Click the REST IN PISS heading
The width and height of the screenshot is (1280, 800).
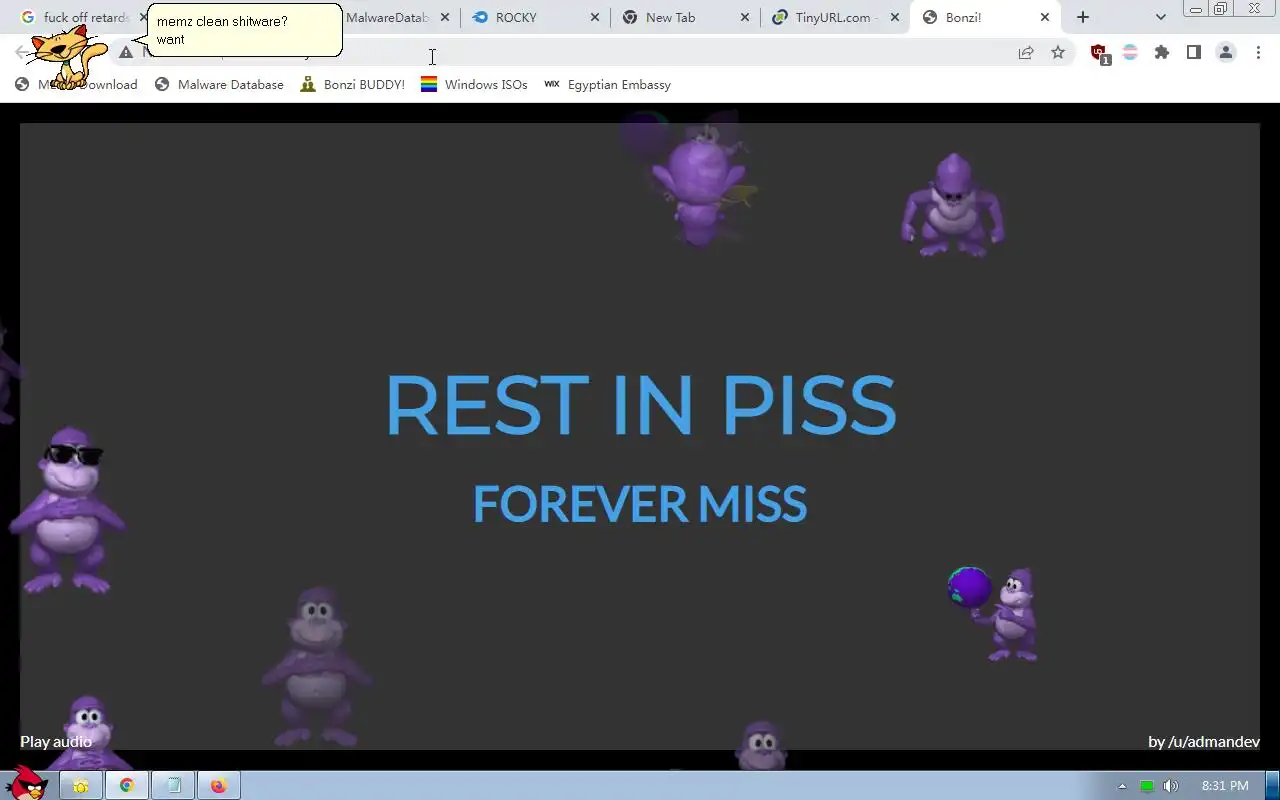click(640, 404)
